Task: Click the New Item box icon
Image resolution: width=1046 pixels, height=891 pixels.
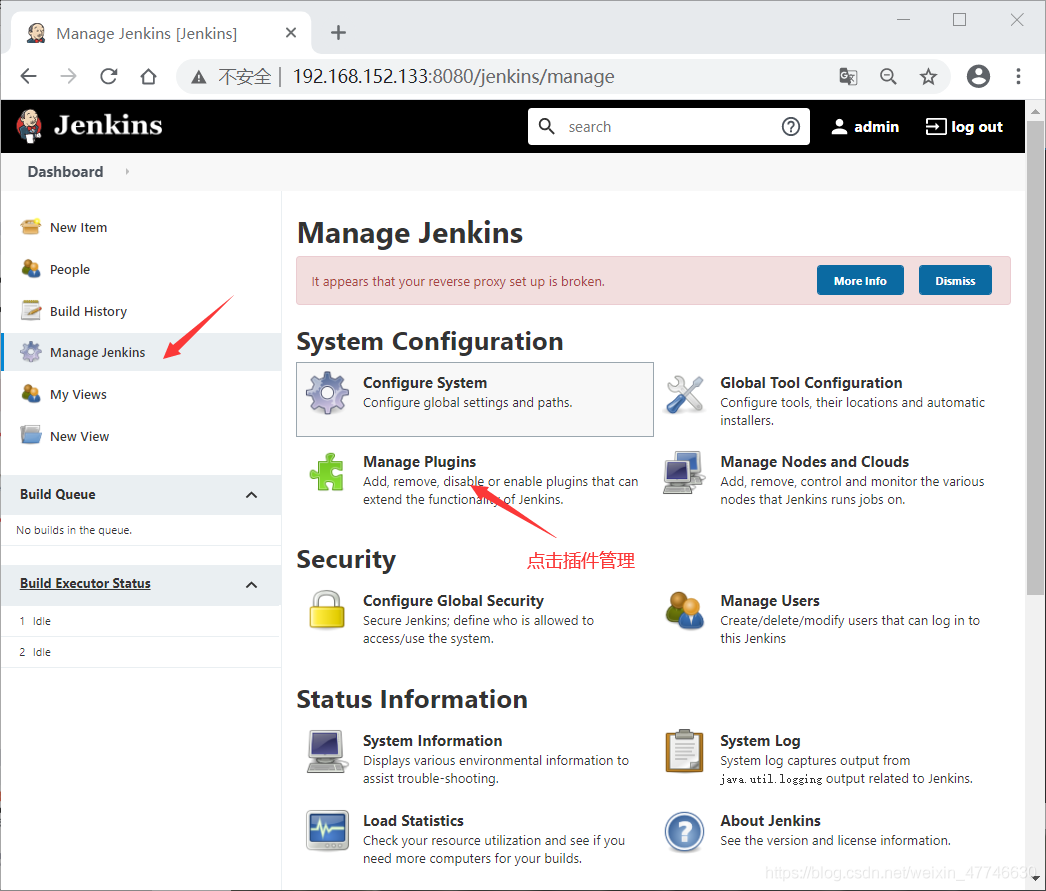Action: pos(31,227)
